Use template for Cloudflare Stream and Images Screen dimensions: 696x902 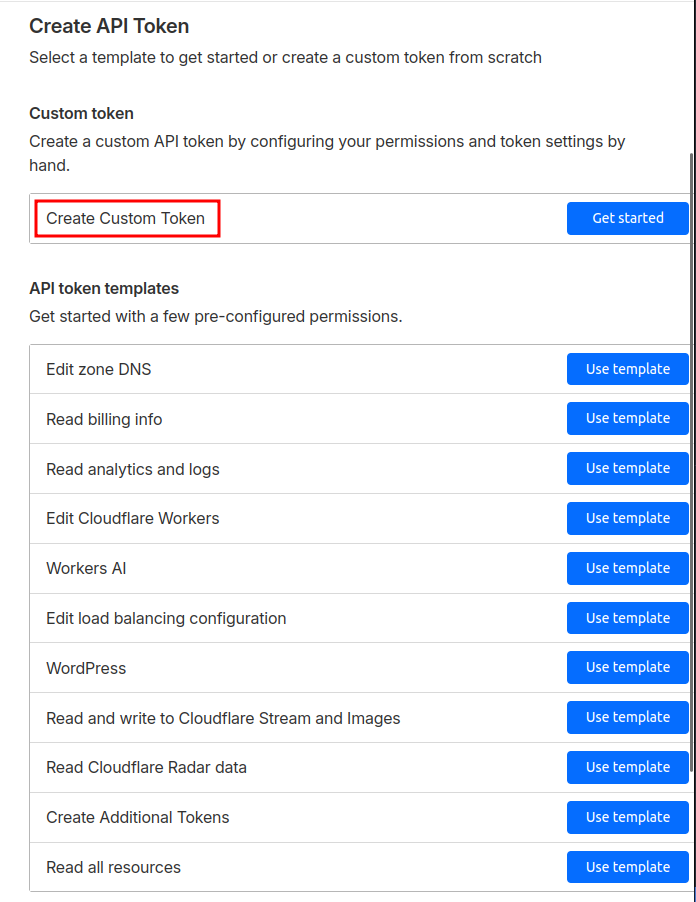coord(627,717)
